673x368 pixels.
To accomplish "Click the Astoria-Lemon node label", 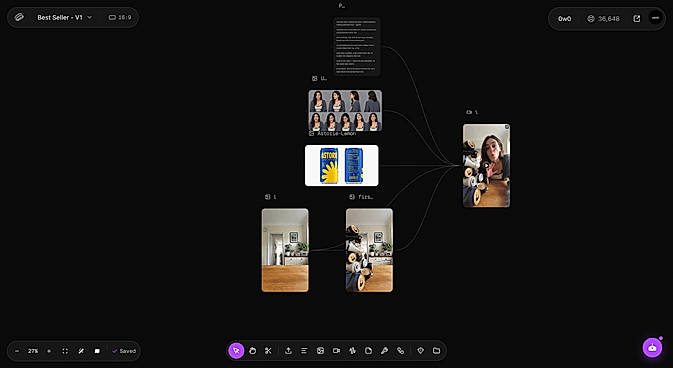I will point(336,134).
